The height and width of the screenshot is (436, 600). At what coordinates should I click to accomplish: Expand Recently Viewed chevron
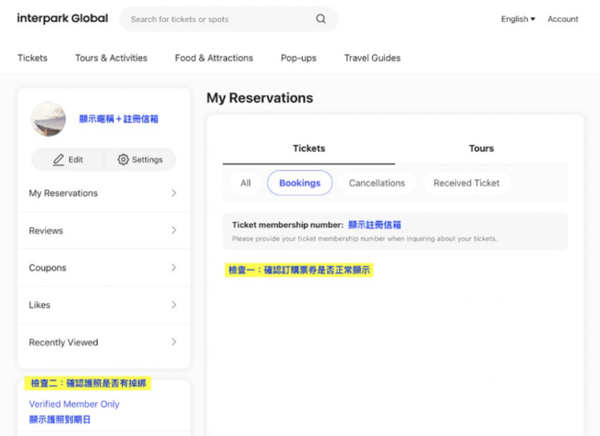pyautogui.click(x=174, y=342)
